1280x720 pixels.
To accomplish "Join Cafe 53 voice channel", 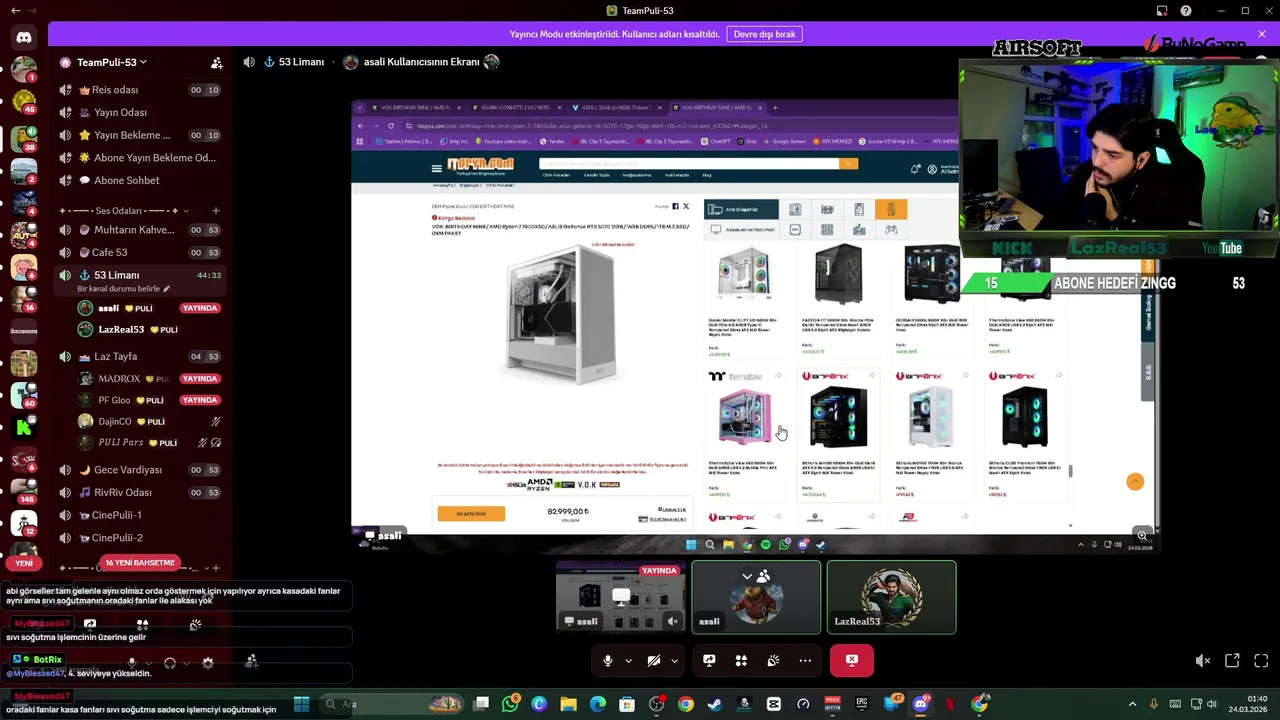I will coord(140,253).
